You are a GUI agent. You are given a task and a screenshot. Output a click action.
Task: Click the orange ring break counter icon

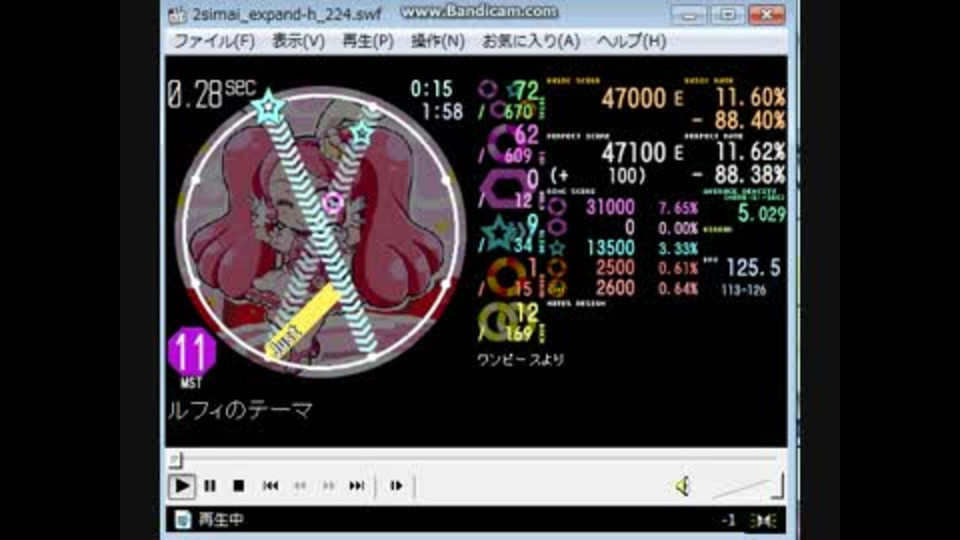pyautogui.click(x=506, y=276)
